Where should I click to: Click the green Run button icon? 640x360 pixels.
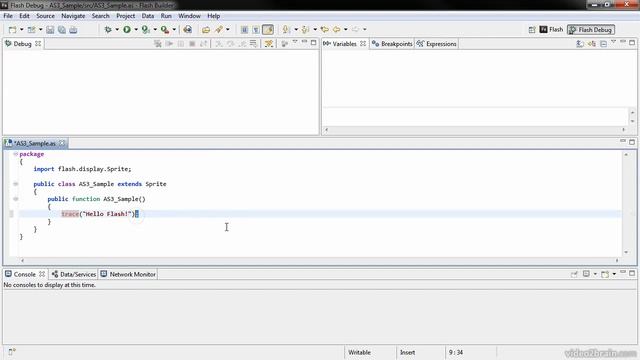(127, 29)
